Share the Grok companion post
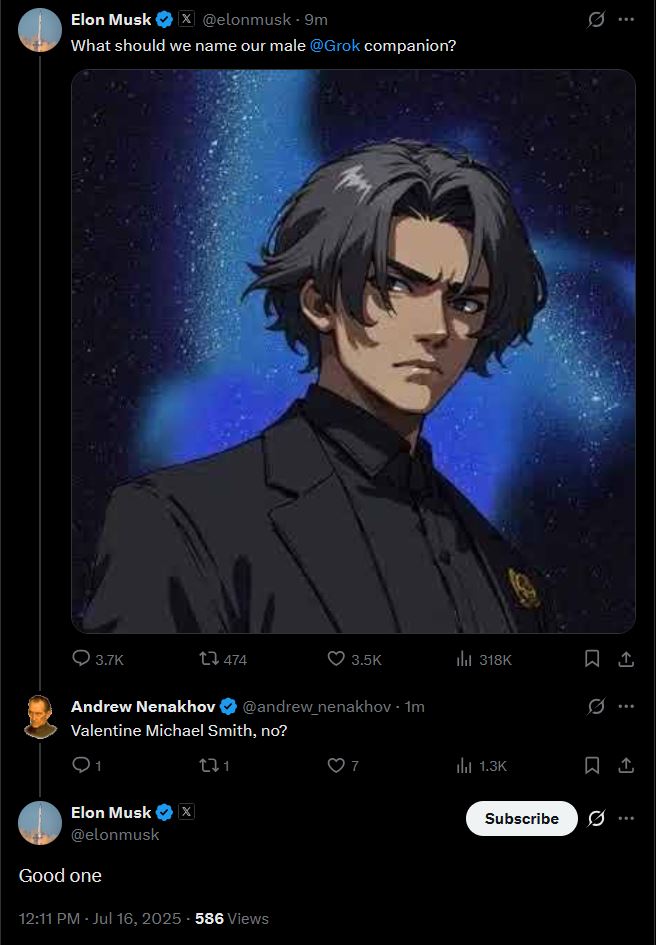 coord(626,659)
